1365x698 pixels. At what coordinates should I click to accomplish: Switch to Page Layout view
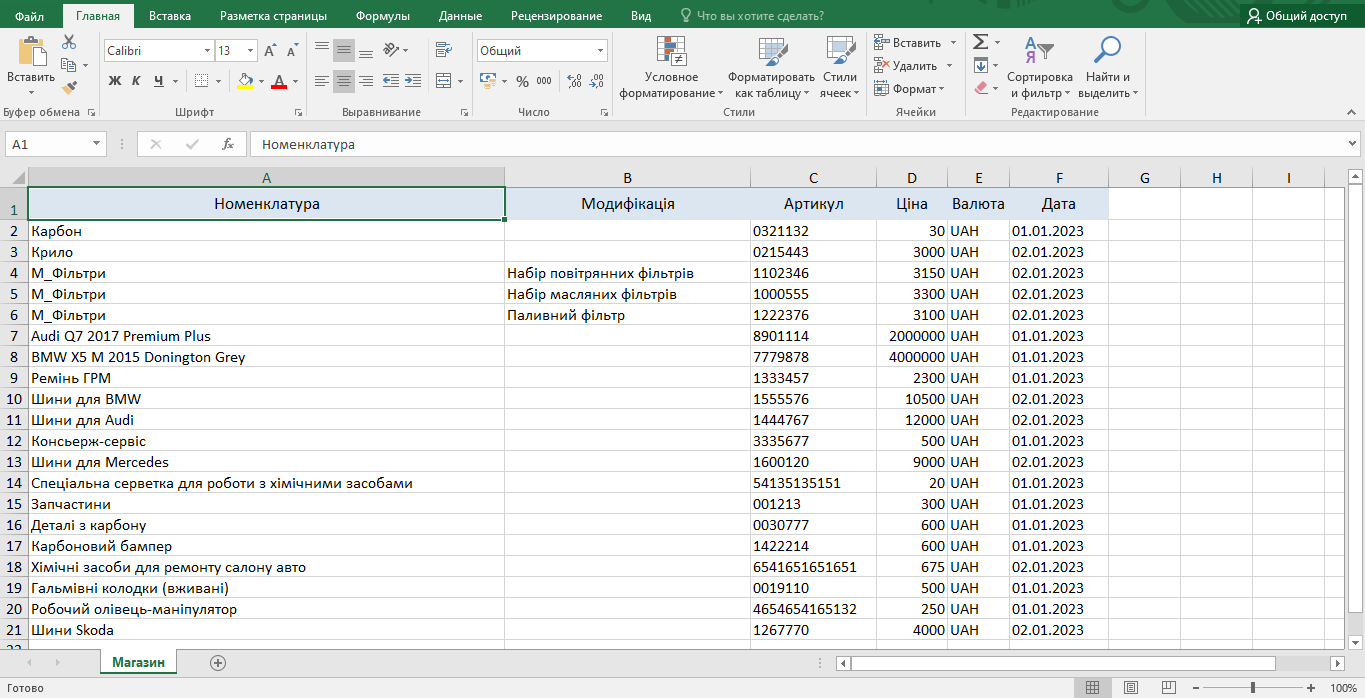pos(1130,688)
